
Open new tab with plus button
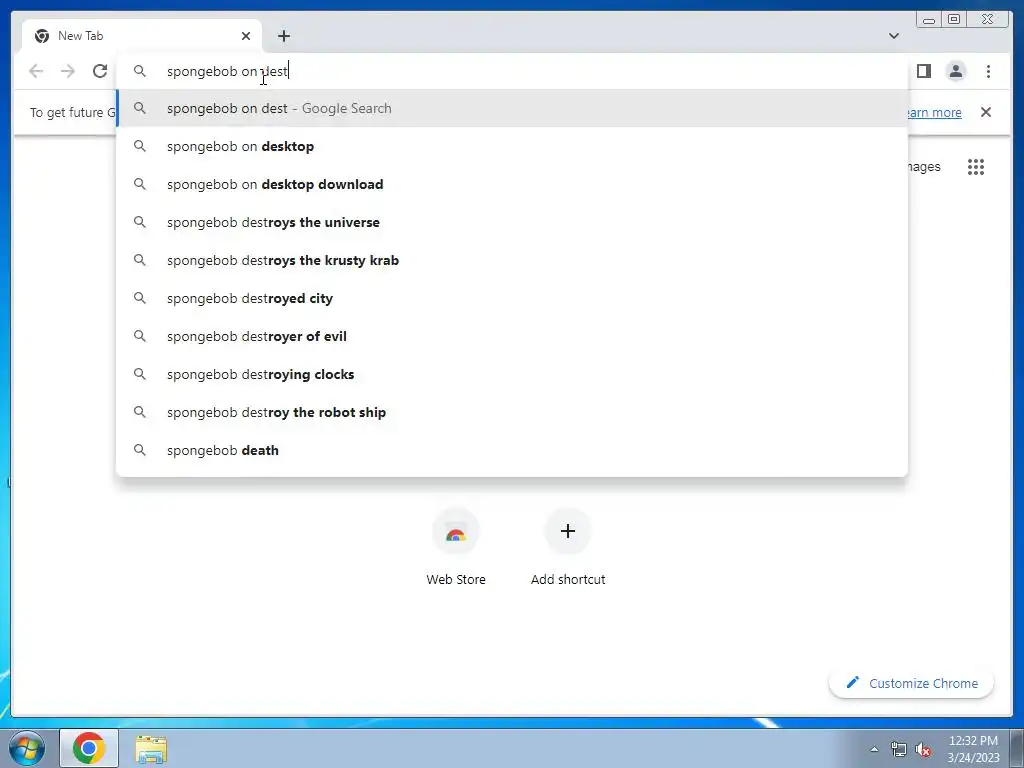[283, 36]
